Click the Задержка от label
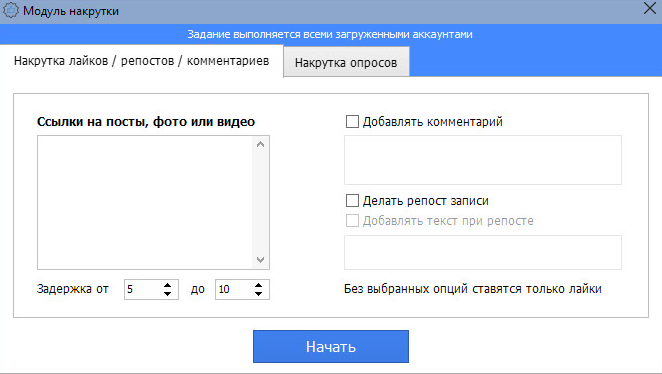662x374 pixels. (73, 289)
